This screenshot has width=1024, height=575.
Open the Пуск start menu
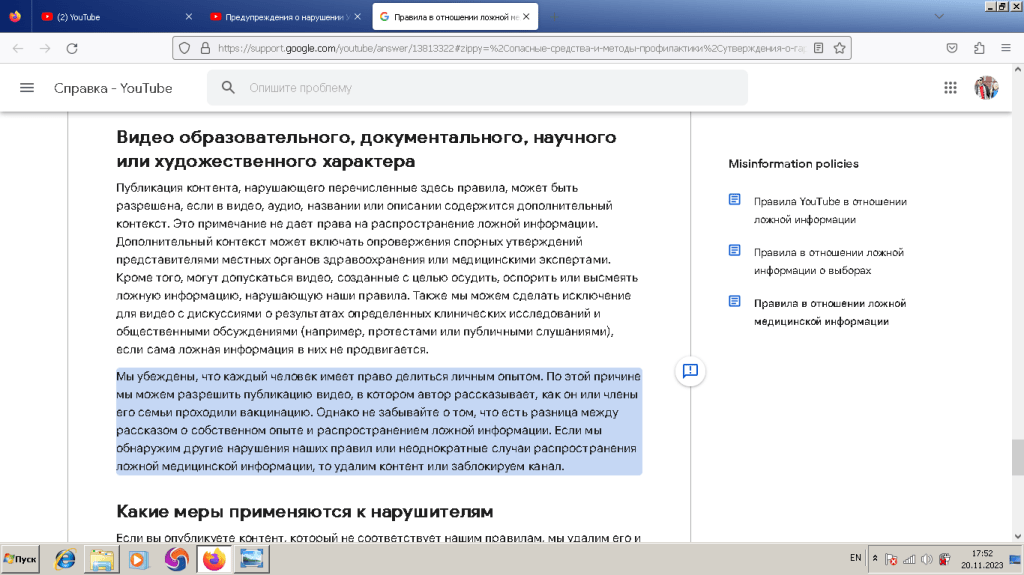[x=21, y=559]
